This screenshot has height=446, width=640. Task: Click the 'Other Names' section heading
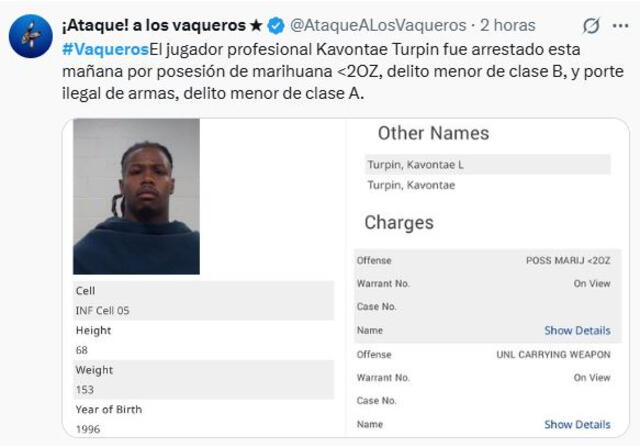pyautogui.click(x=433, y=133)
